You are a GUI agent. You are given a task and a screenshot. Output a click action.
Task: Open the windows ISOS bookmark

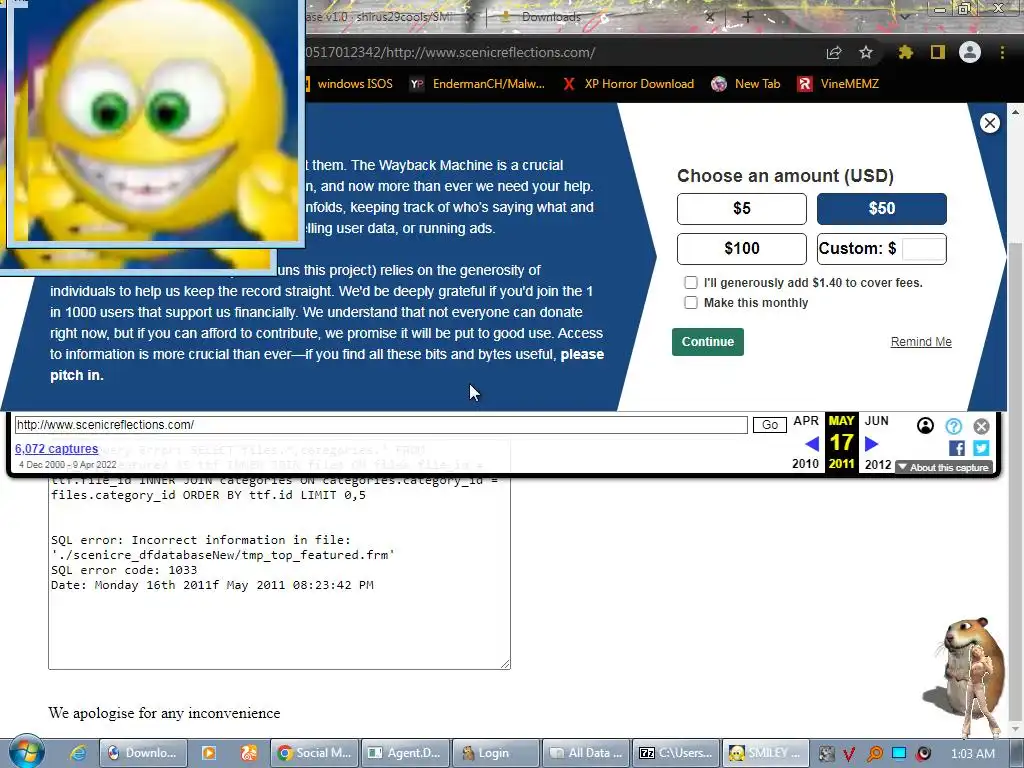(x=349, y=84)
